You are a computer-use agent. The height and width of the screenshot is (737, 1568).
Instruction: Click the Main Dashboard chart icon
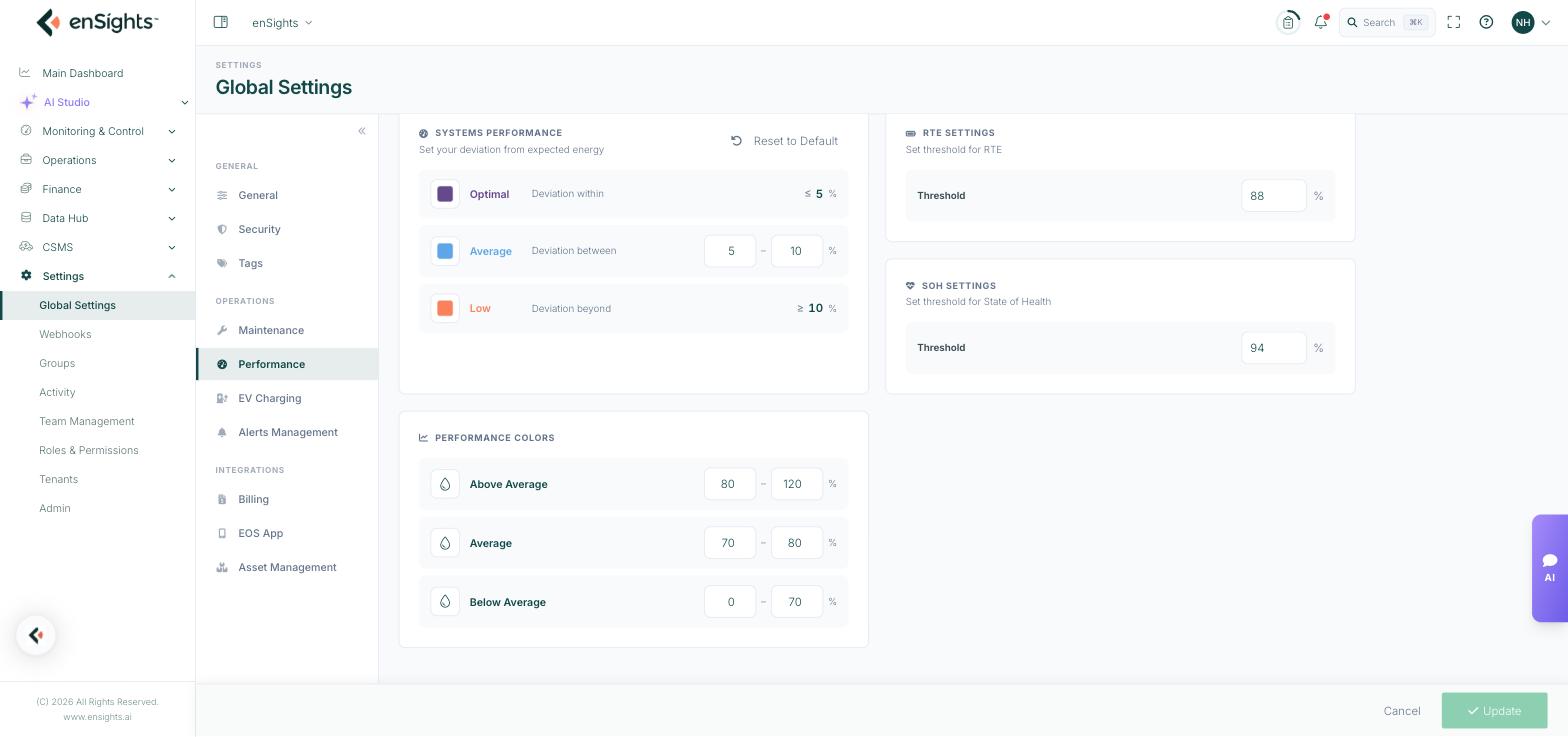point(25,73)
